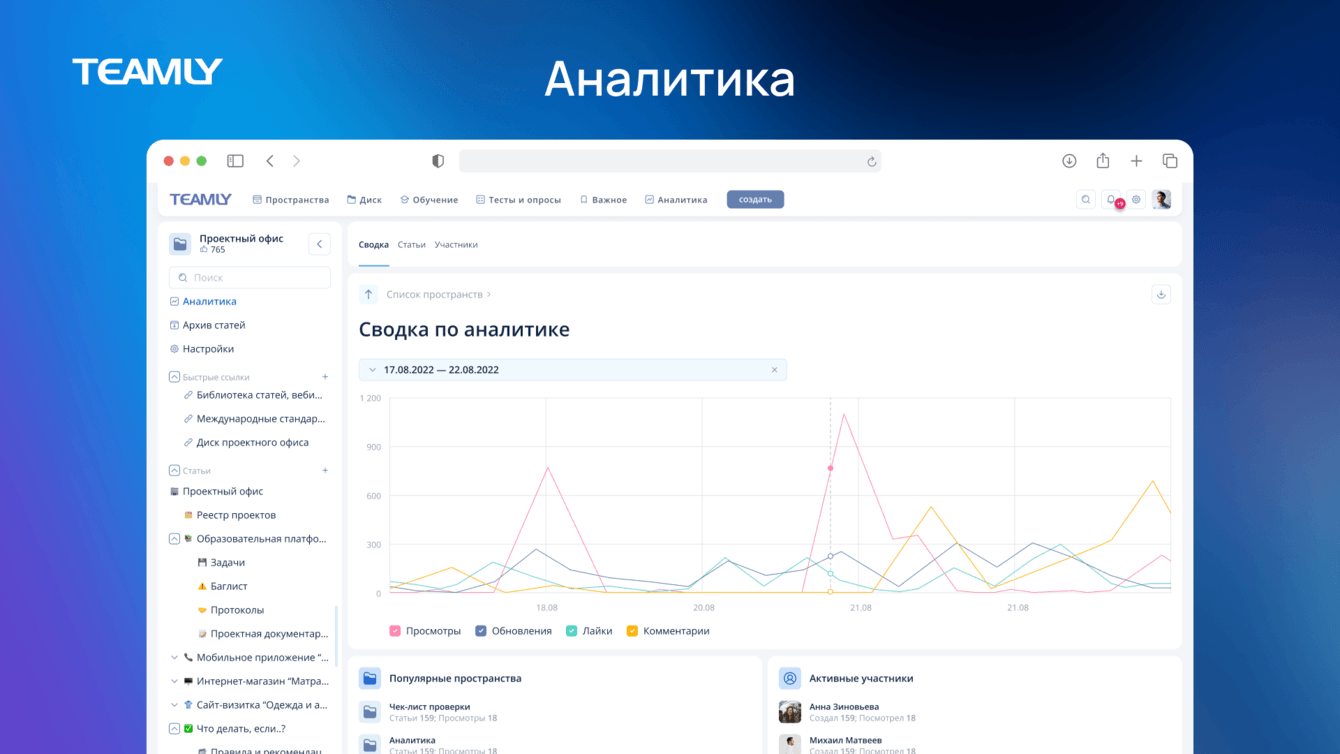1340x754 pixels.
Task: Switch to the Сводка tab
Action: click(374, 245)
